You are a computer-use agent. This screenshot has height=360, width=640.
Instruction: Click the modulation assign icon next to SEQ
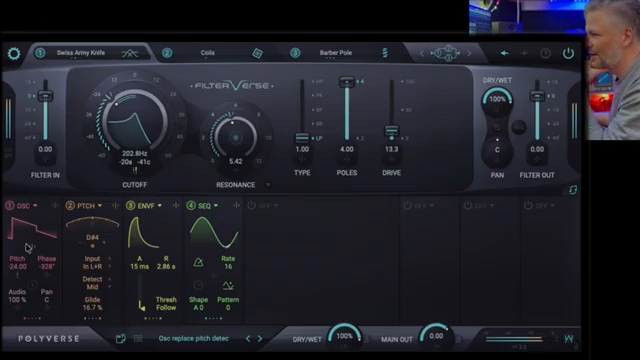(x=236, y=205)
